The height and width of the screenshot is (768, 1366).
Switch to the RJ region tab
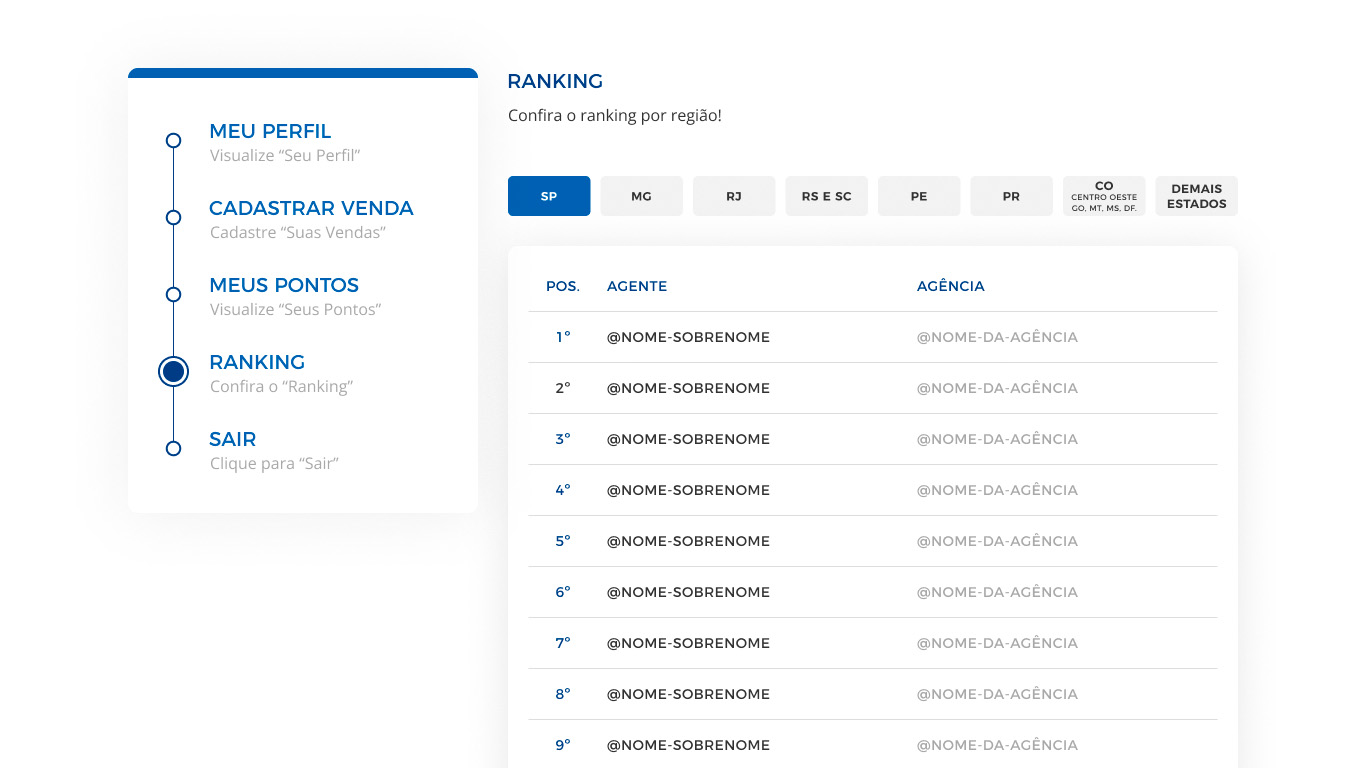click(x=734, y=196)
